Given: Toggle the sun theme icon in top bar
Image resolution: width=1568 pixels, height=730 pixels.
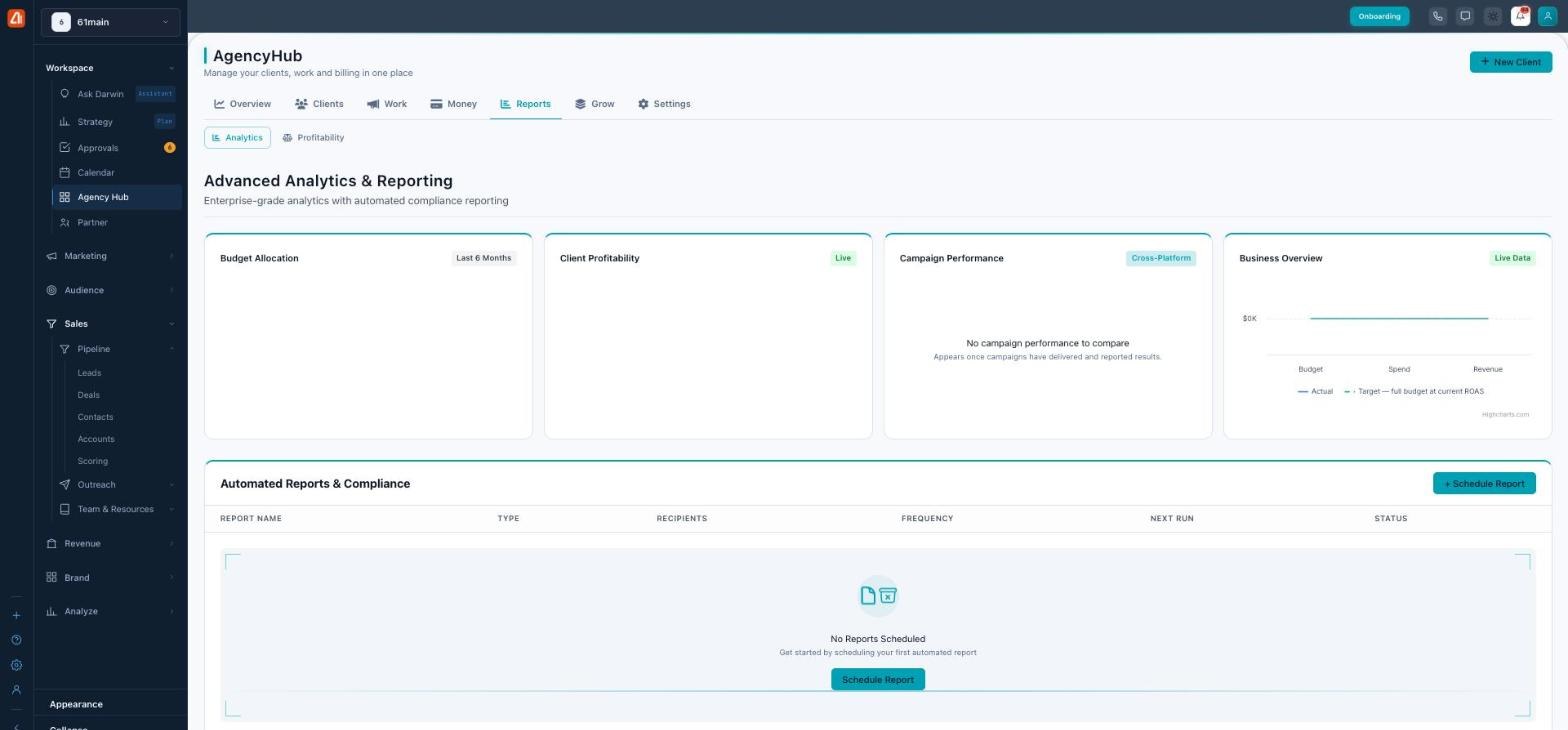Looking at the screenshot, I should point(1493,16).
